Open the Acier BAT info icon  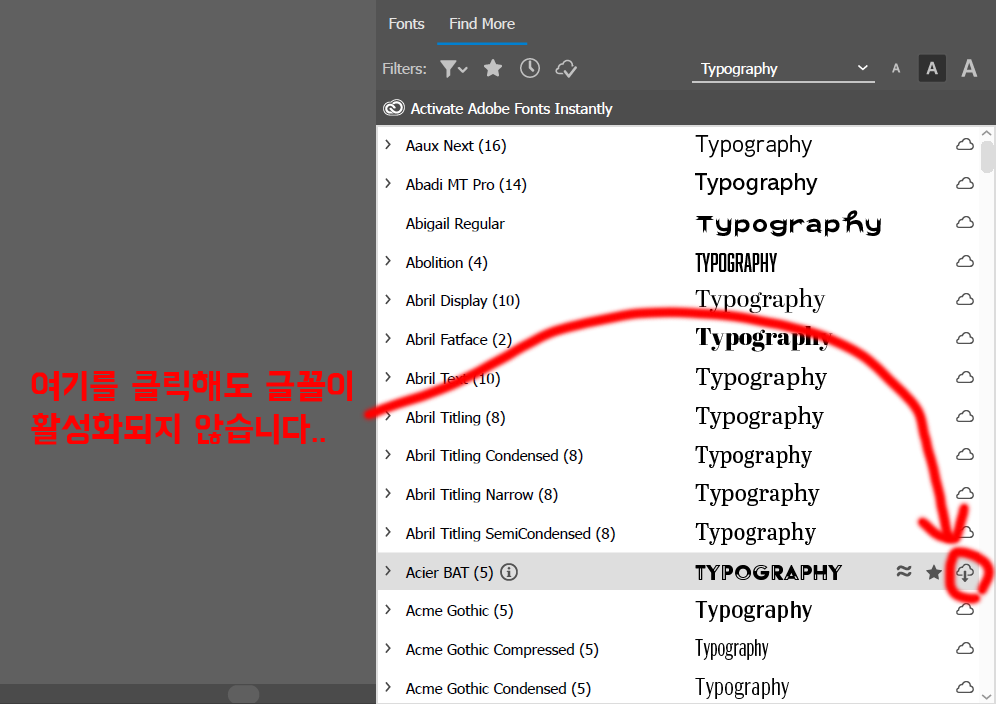(x=509, y=572)
